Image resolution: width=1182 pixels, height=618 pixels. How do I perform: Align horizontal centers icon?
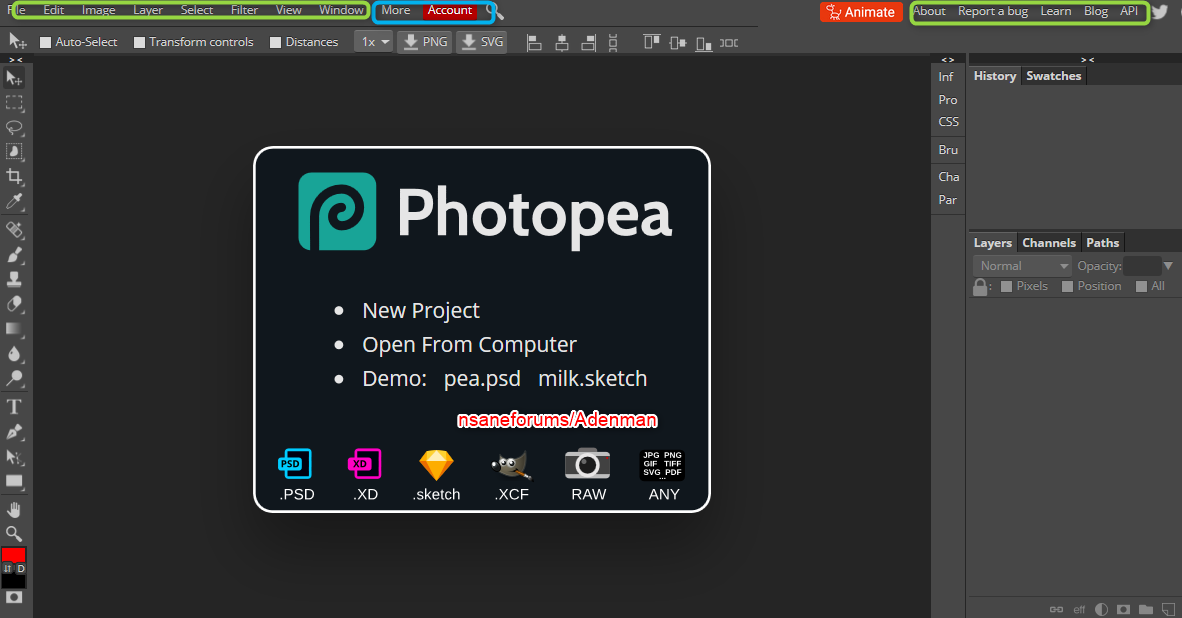[x=562, y=43]
